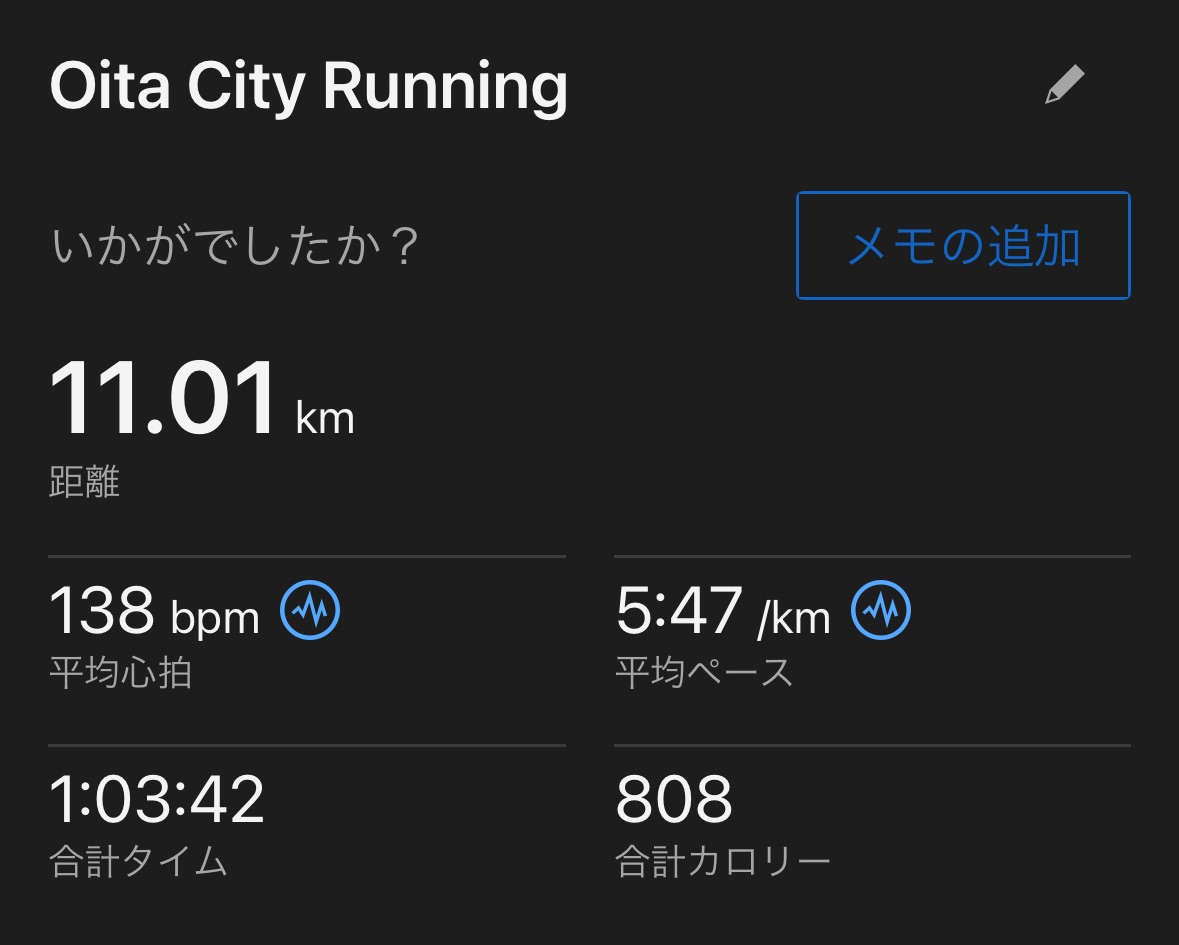Select the Oita City Running title
This screenshot has height=945, width=1179.
point(308,88)
